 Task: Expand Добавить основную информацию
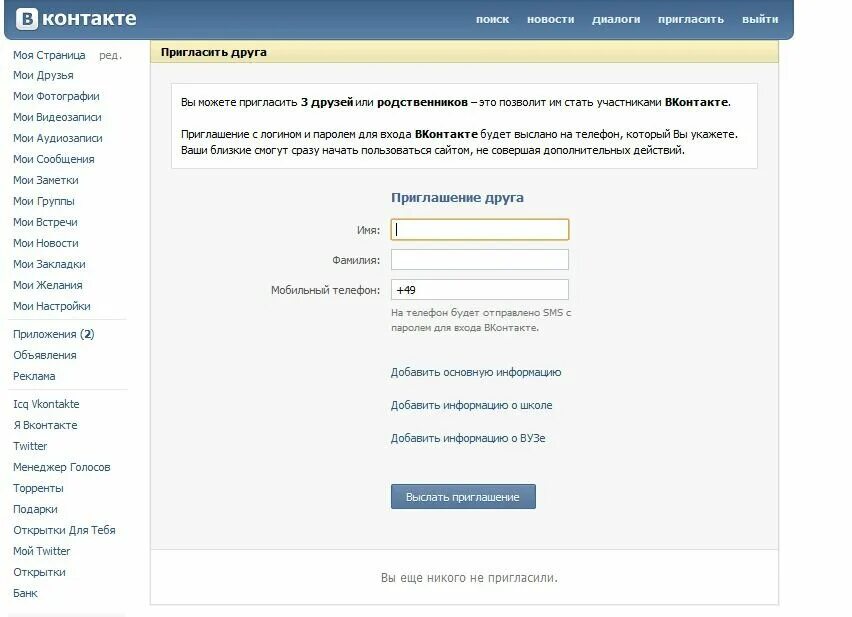[x=476, y=373]
